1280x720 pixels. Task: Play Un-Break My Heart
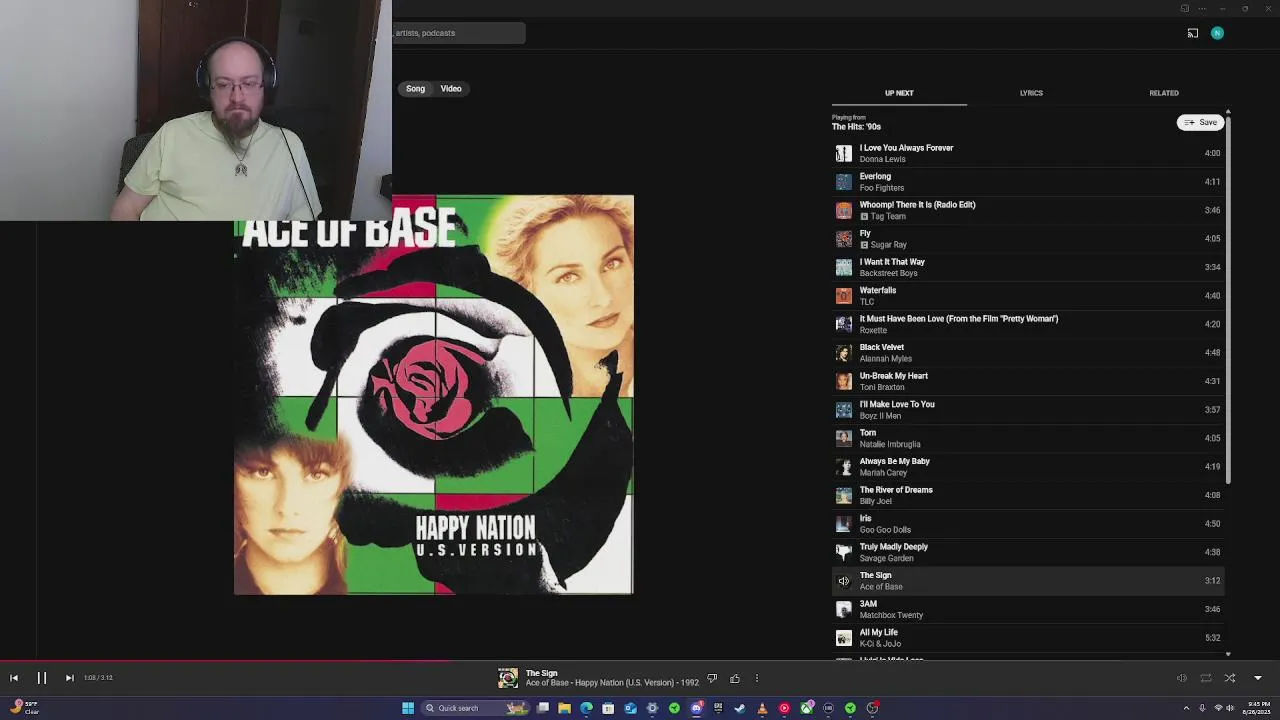[x=1028, y=381]
